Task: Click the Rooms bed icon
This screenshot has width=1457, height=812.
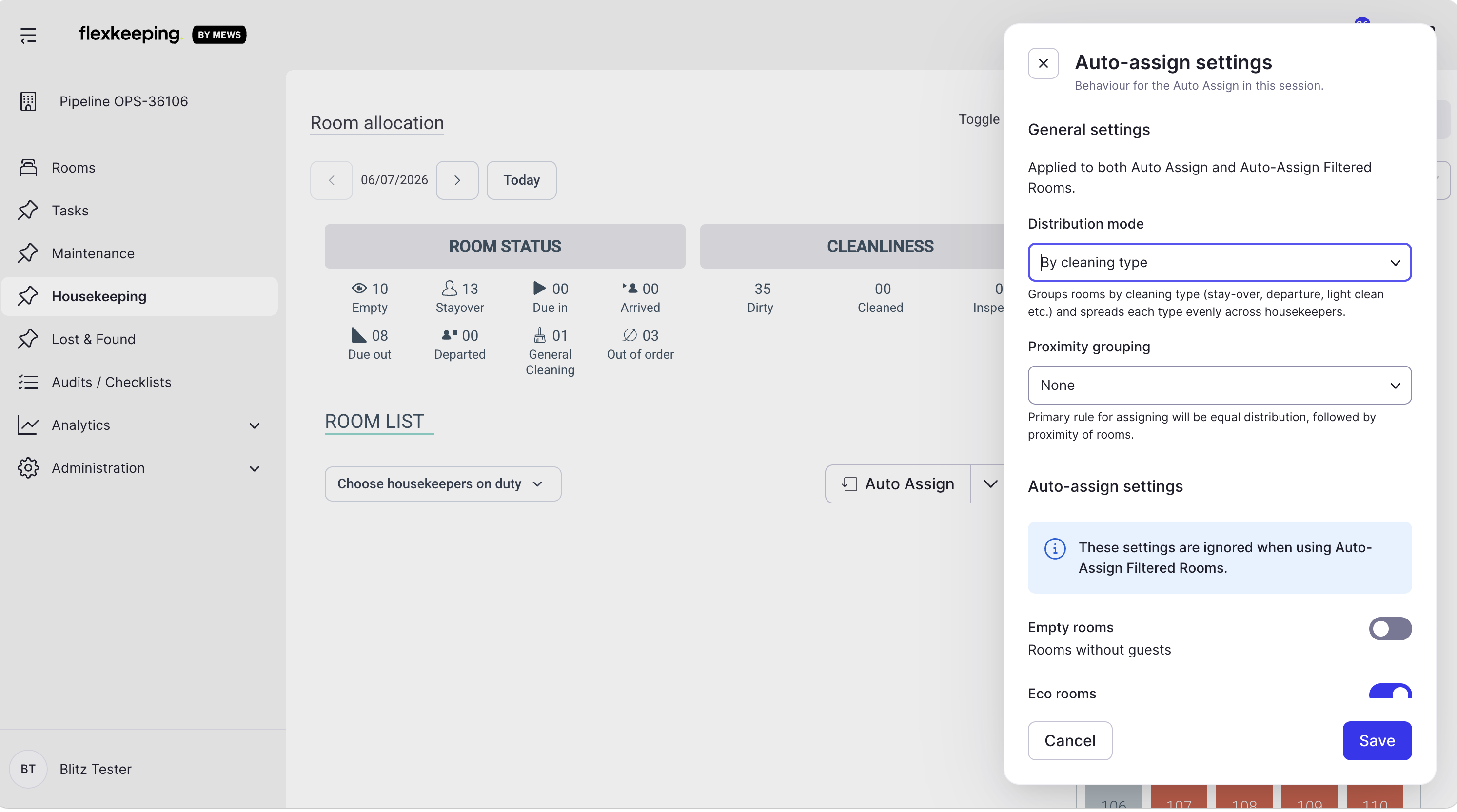Action: [28, 167]
